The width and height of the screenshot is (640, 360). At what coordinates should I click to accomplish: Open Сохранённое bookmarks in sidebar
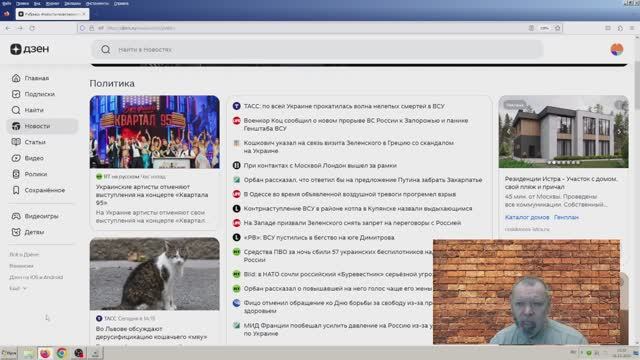coord(38,190)
